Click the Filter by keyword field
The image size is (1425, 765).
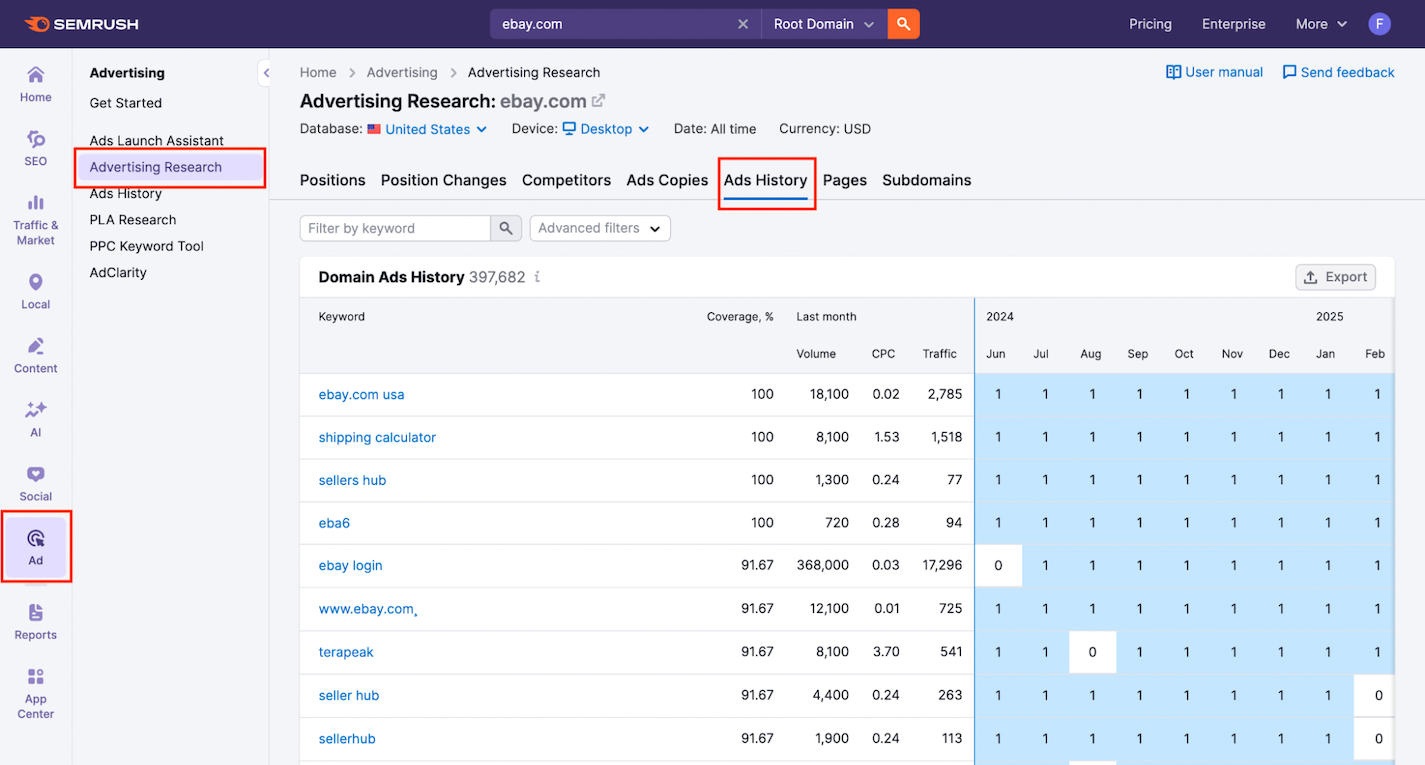coord(395,228)
